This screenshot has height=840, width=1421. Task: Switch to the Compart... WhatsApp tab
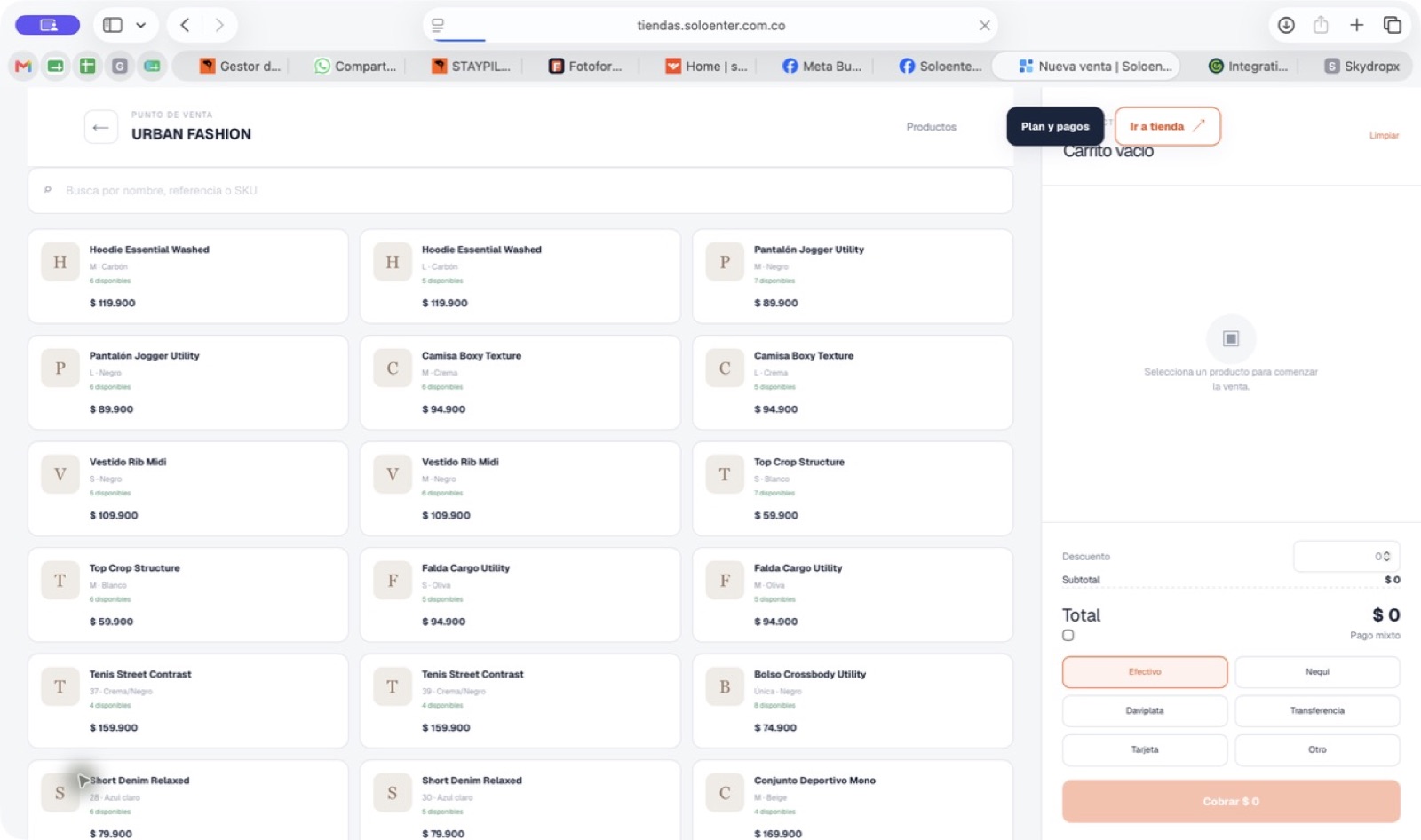(x=355, y=66)
